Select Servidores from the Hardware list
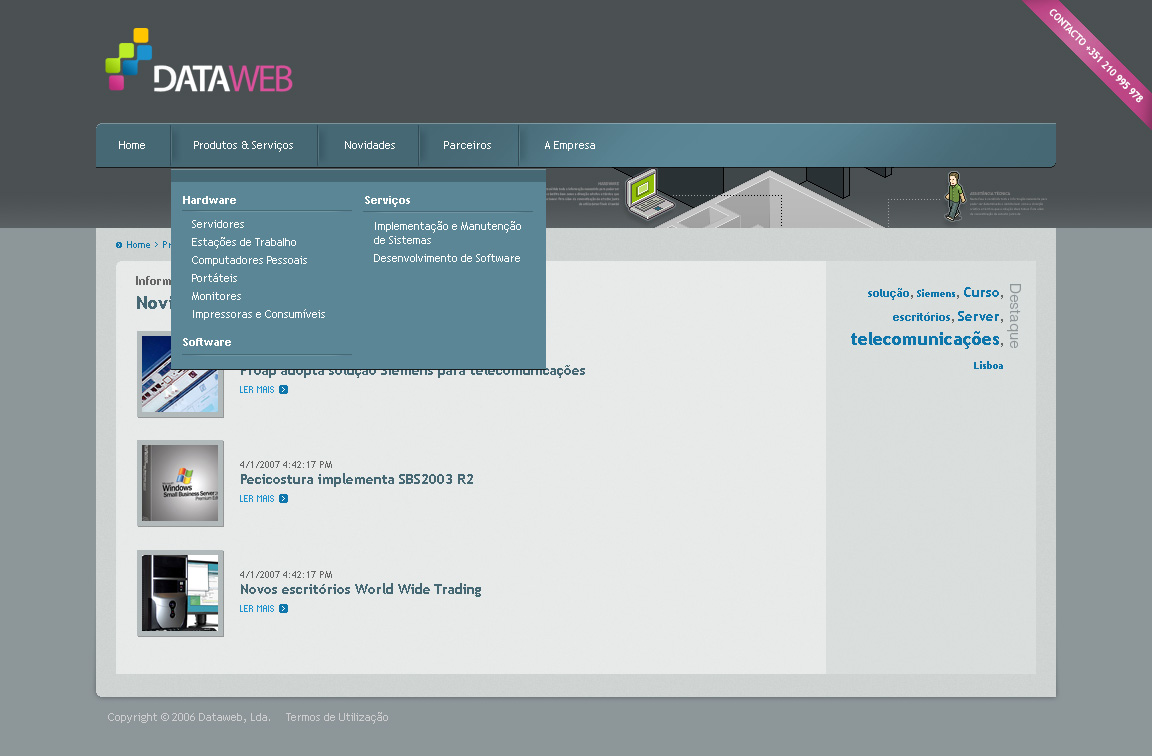 pos(218,225)
